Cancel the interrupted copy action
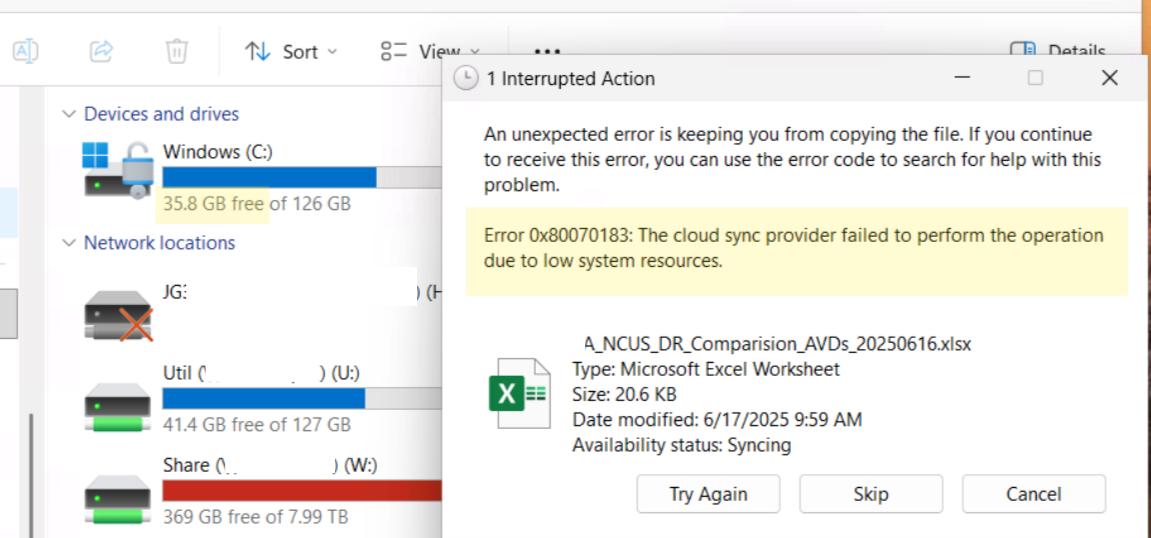 point(1033,494)
